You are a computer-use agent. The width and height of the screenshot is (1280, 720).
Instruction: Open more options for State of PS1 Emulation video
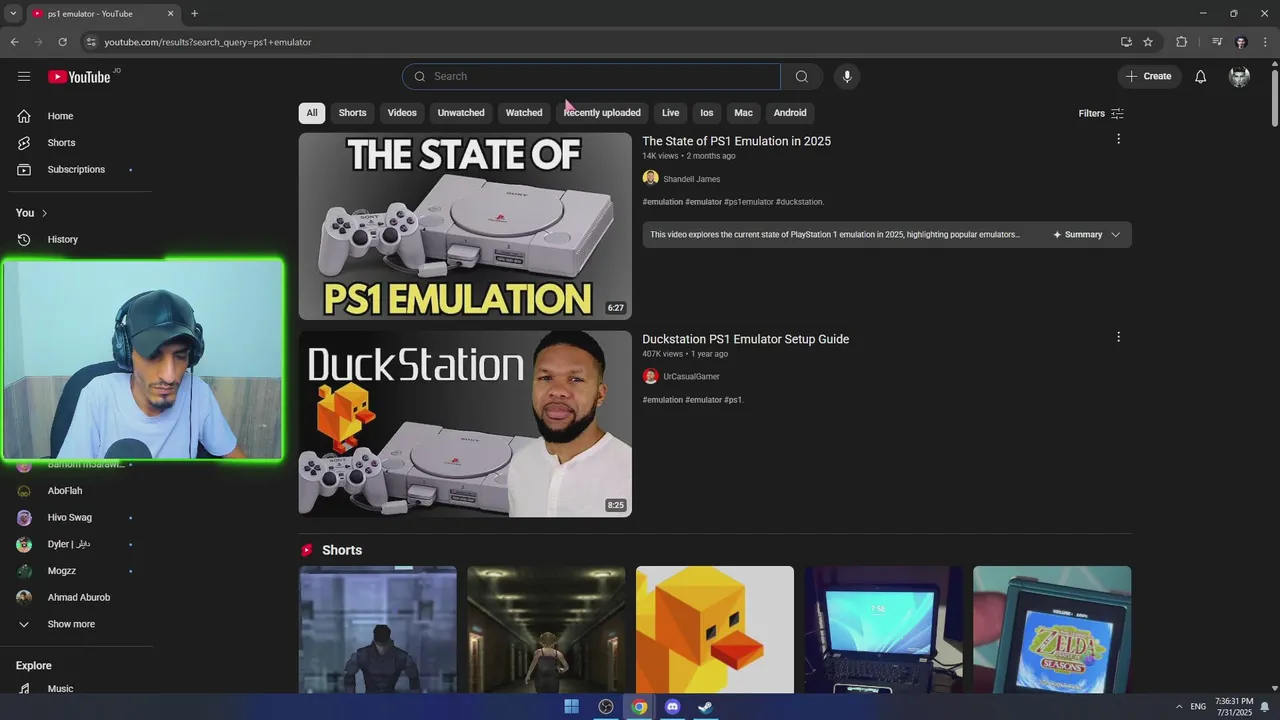(1118, 139)
